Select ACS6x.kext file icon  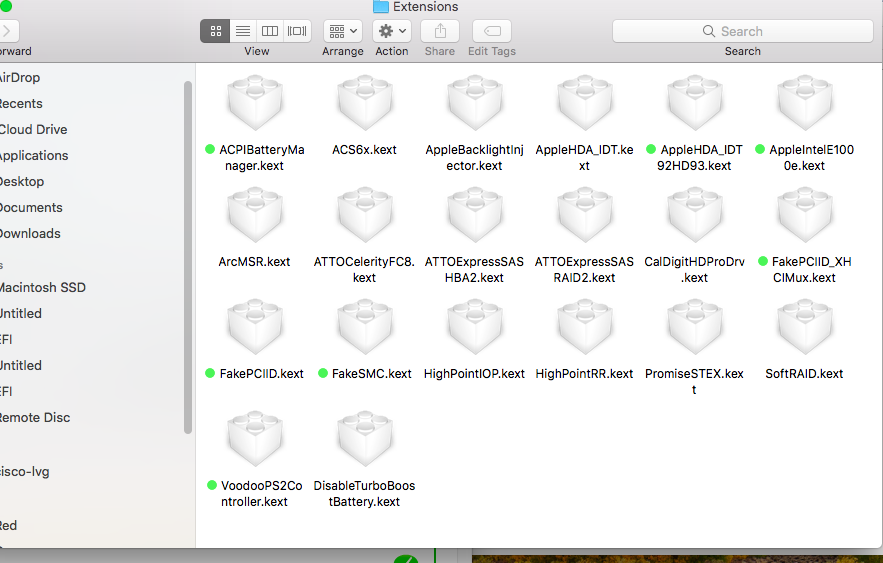[365, 103]
